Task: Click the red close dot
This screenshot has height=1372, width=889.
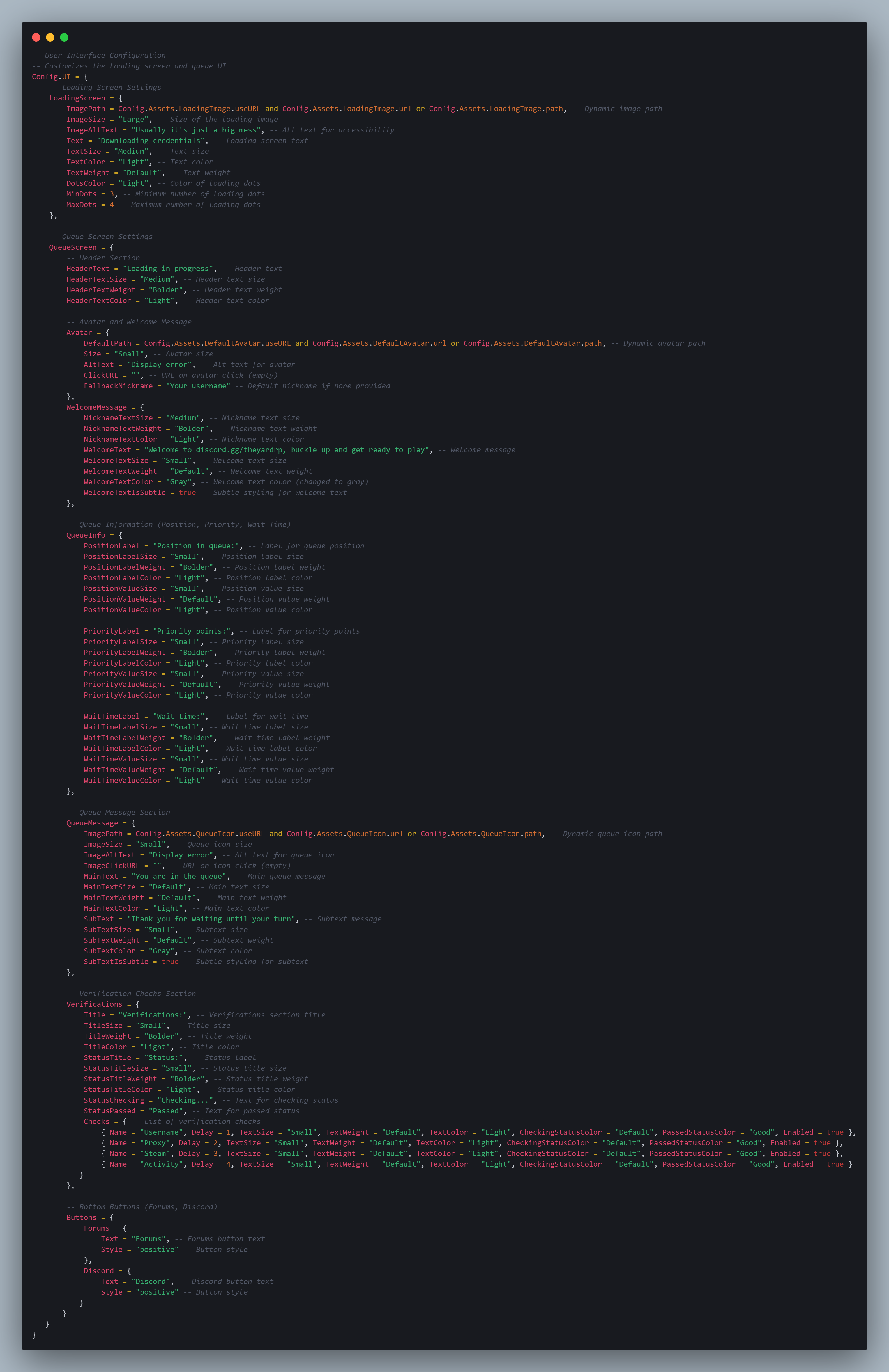Action: click(36, 38)
